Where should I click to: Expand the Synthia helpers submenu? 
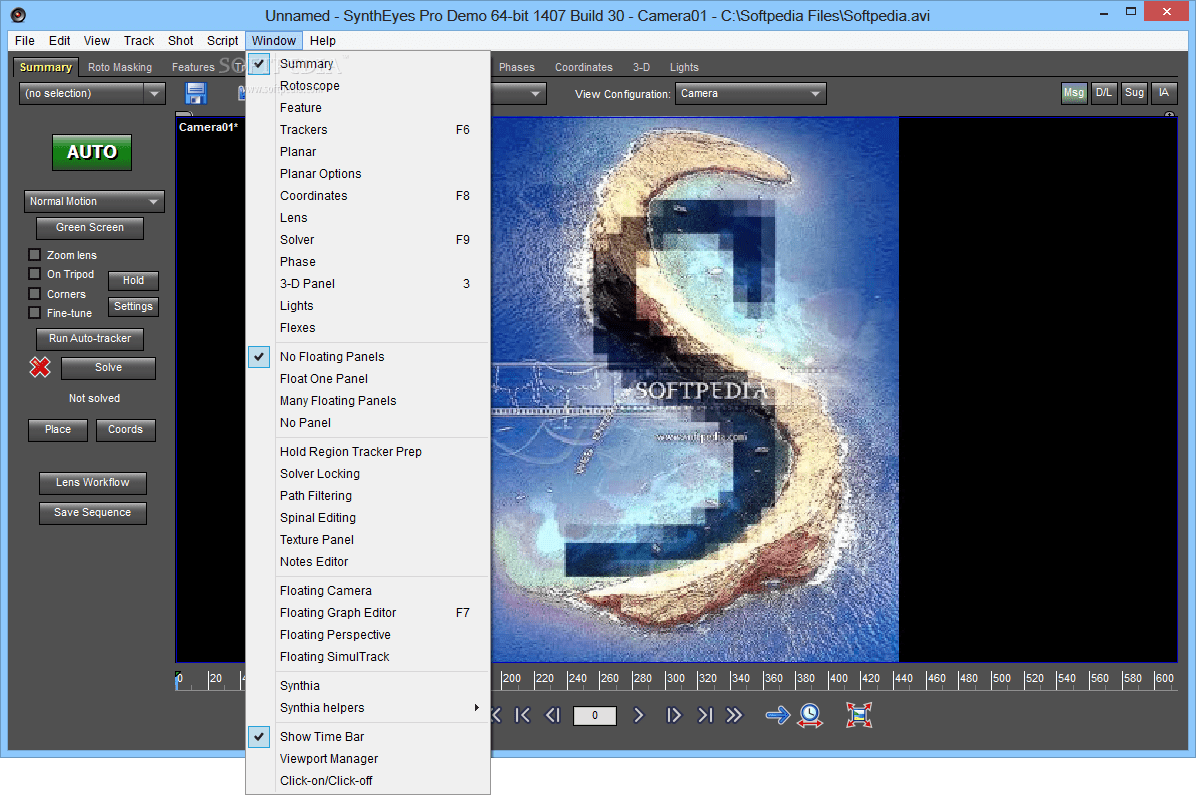pos(324,708)
